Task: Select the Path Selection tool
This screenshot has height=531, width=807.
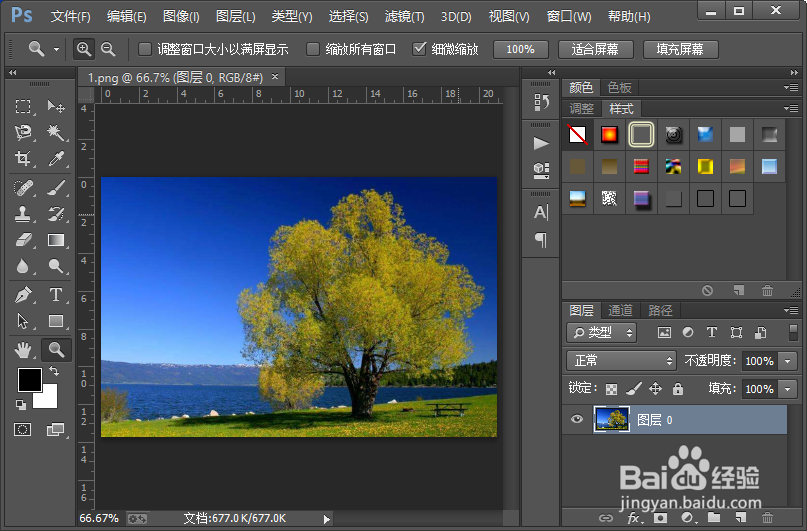Action: point(23,321)
